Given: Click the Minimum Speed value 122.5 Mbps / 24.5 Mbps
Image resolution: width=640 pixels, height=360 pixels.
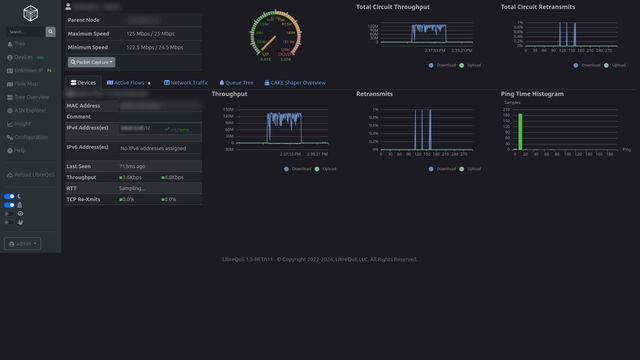Looking at the screenshot, I should 155,47.
